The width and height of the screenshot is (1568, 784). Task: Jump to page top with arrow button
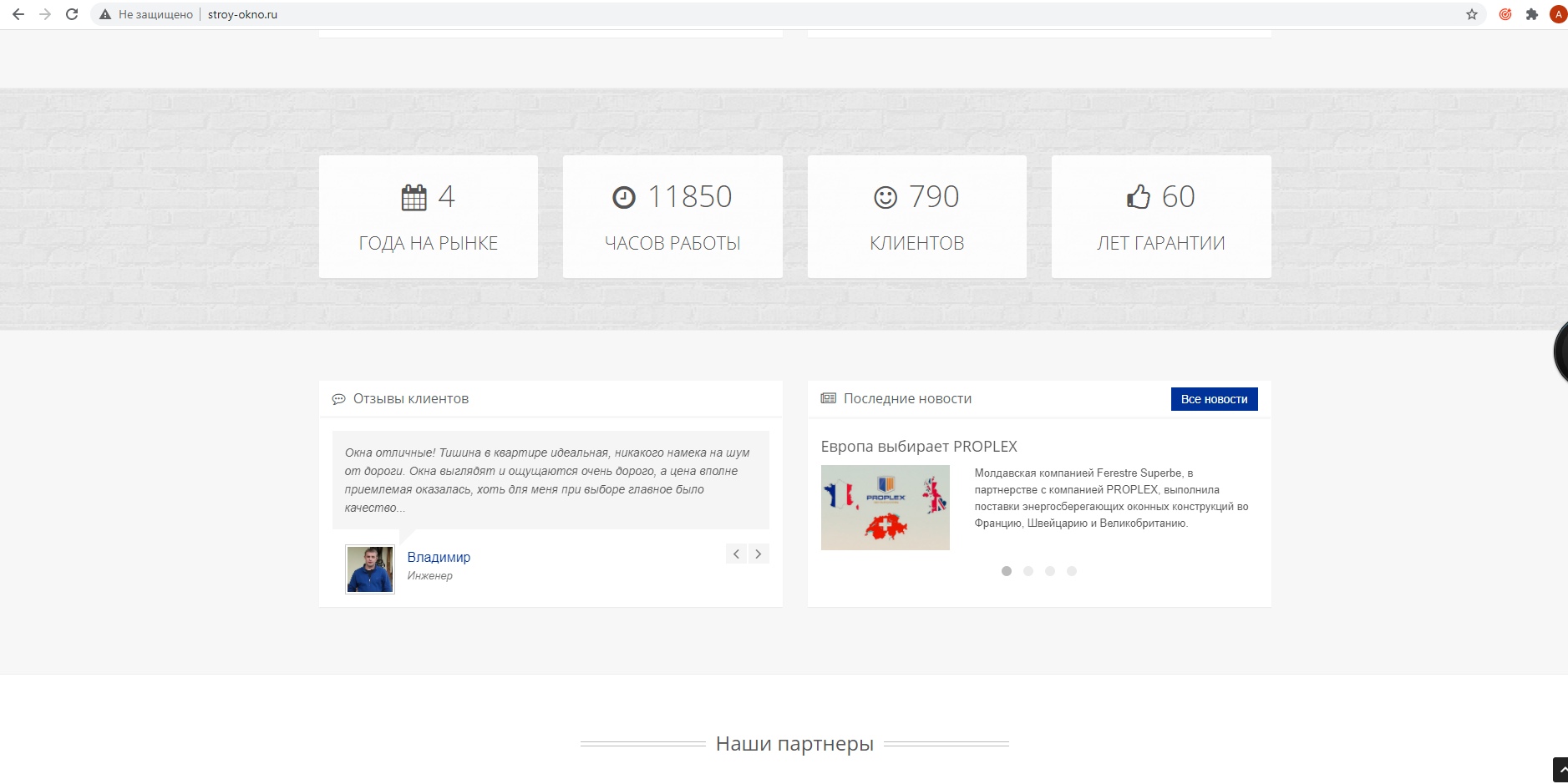coord(1560,770)
